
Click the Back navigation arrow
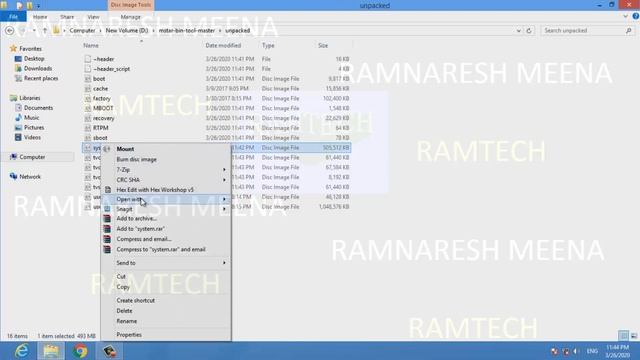[x=10, y=31]
